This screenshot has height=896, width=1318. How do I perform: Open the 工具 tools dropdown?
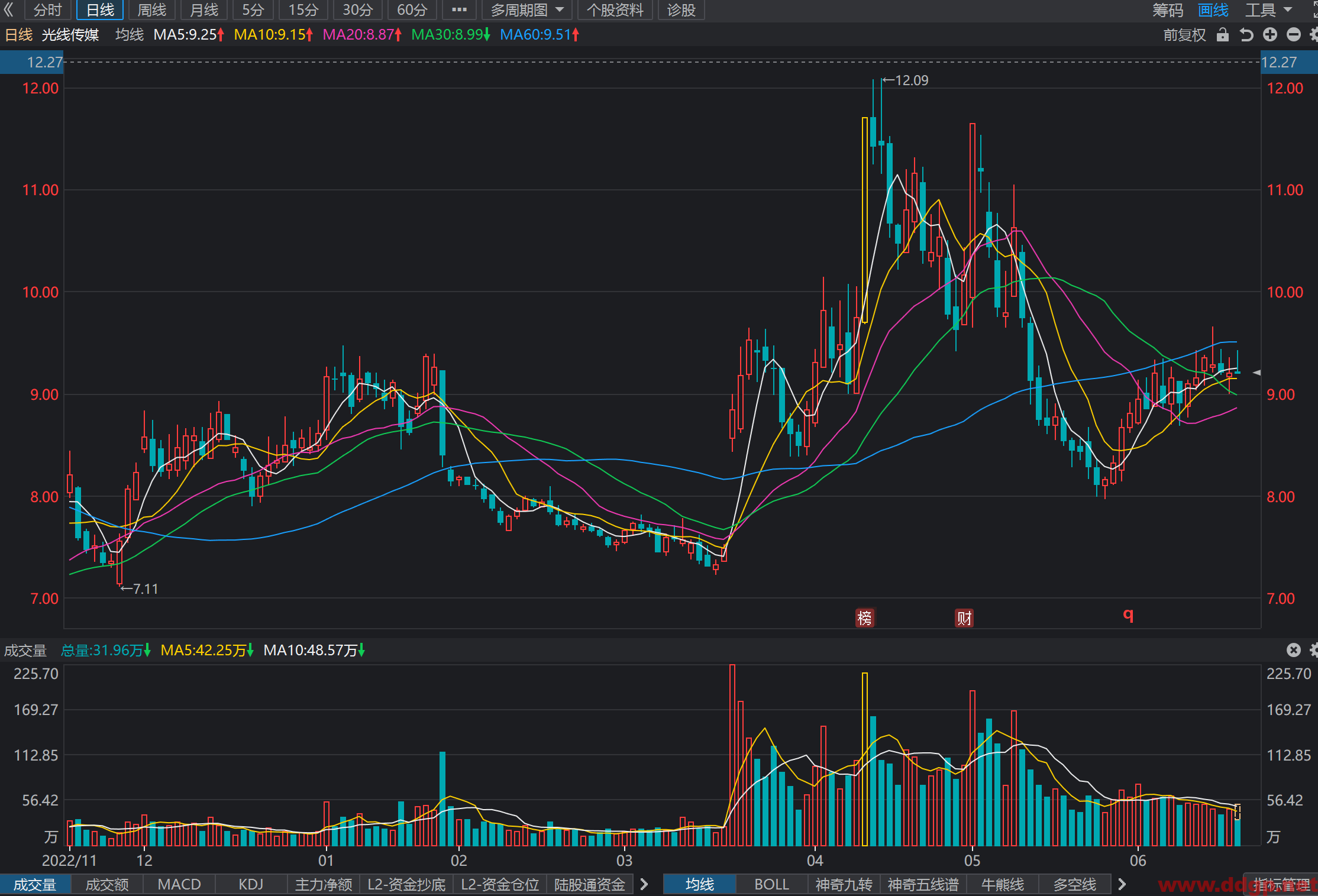[x=1268, y=10]
